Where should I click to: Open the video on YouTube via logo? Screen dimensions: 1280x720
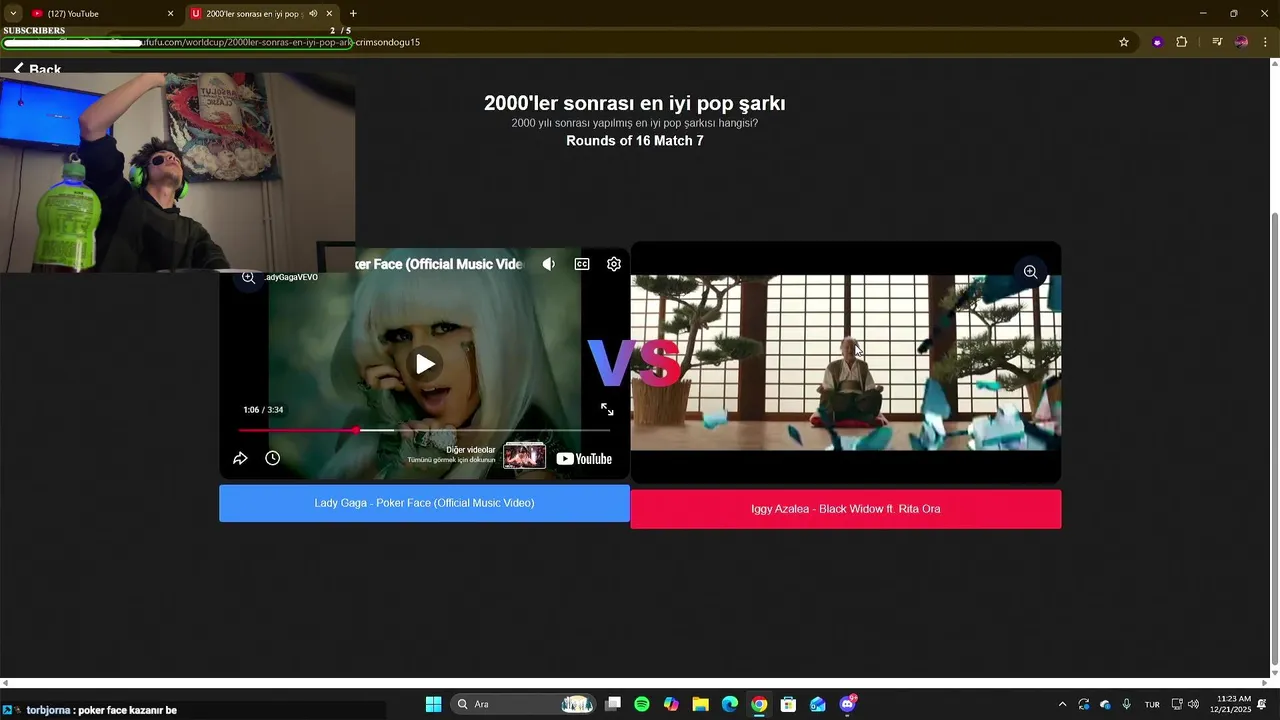pyautogui.click(x=584, y=459)
